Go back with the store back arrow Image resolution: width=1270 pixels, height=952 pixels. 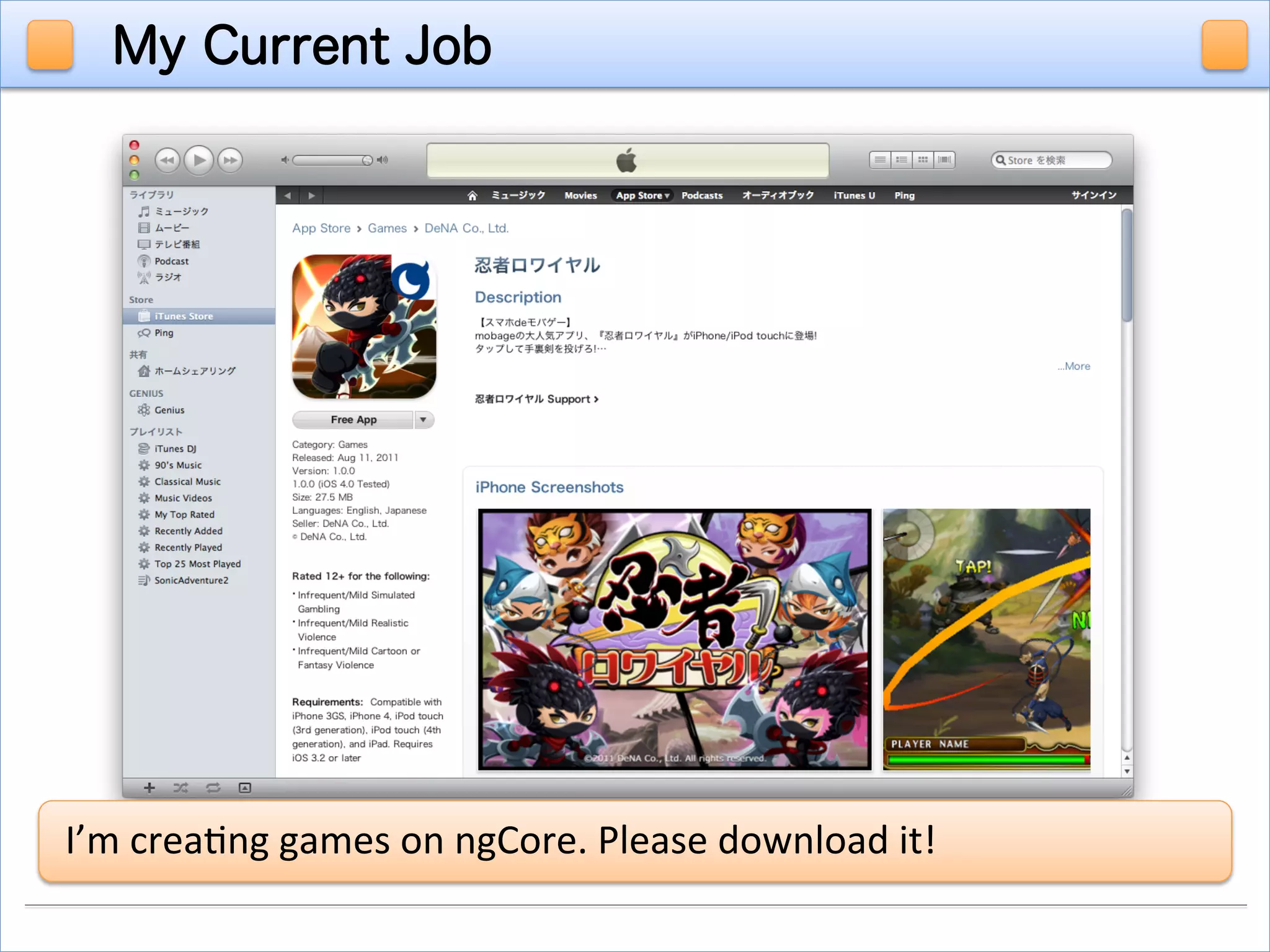point(288,195)
